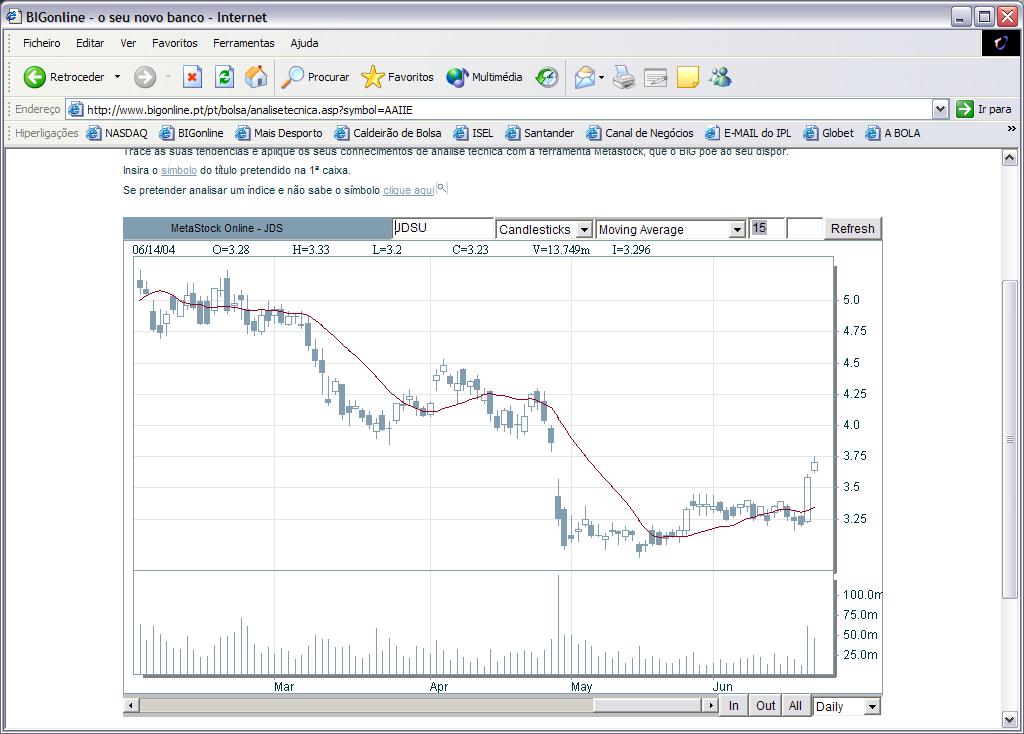1024x734 pixels.
Task: Go to Home page icon
Action: (256, 77)
